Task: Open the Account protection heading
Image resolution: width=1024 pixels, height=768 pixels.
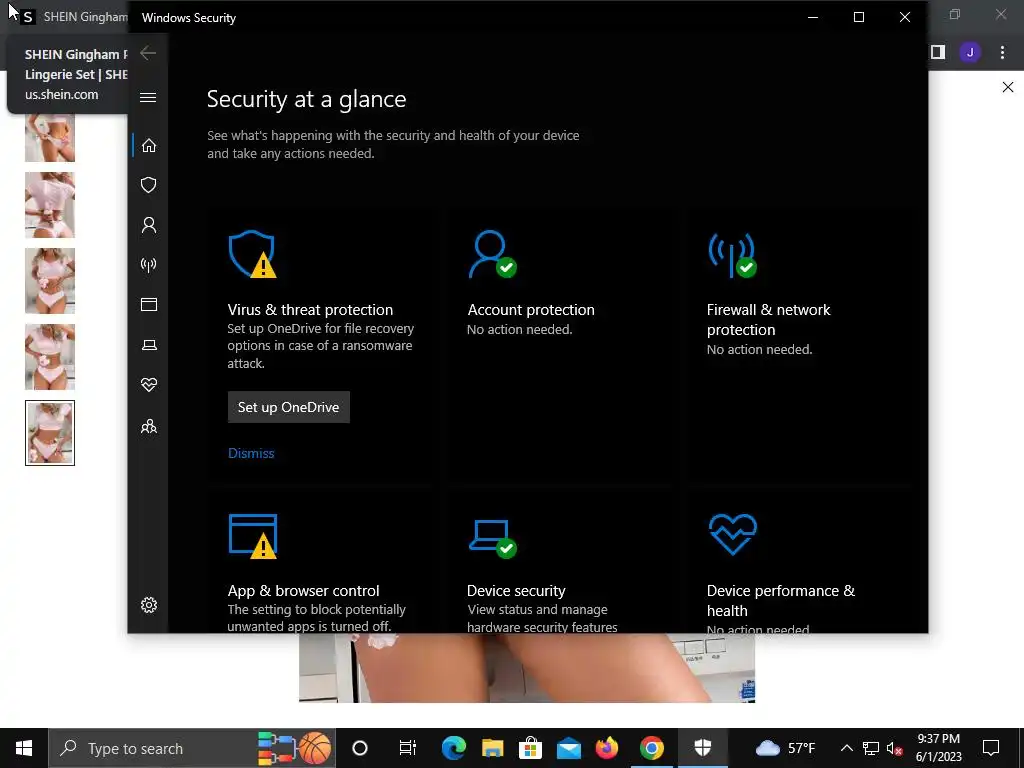Action: coord(531,310)
